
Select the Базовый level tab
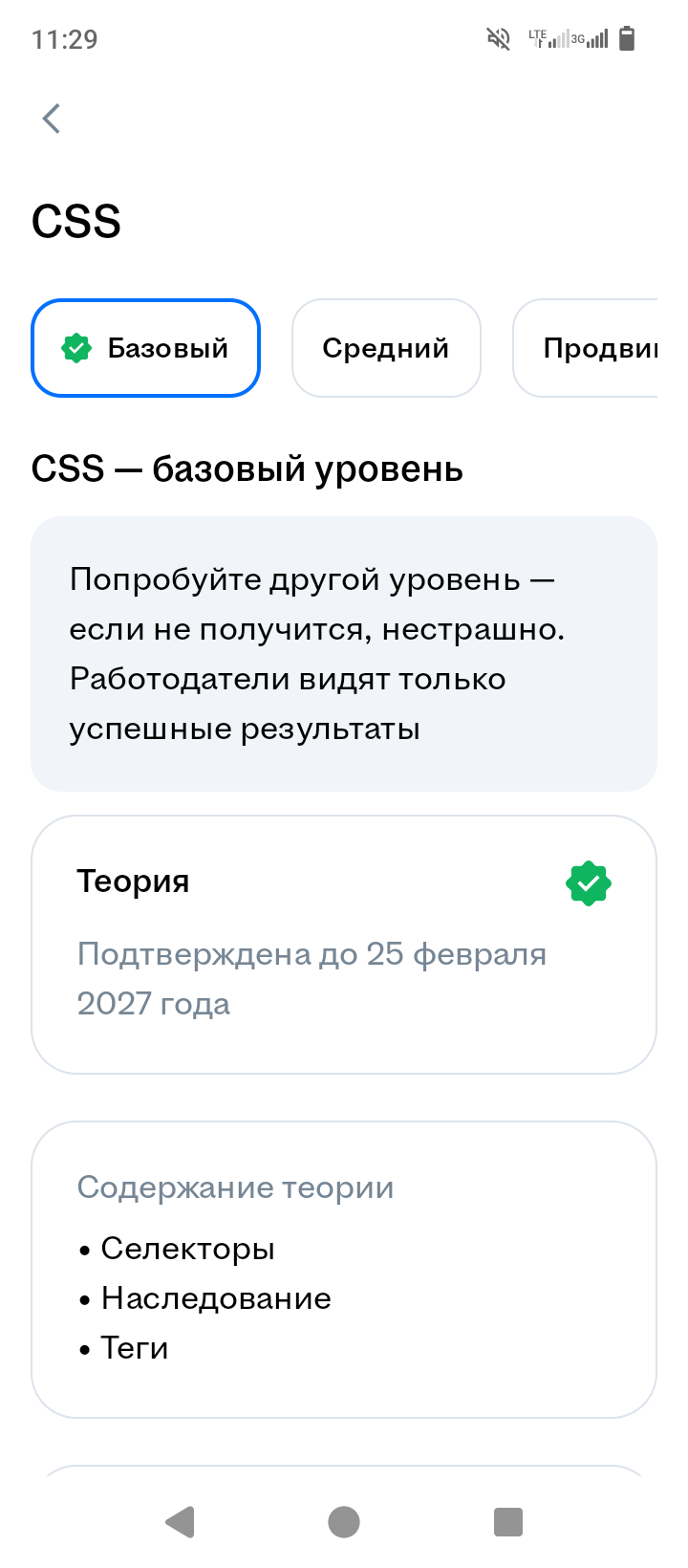coord(146,348)
